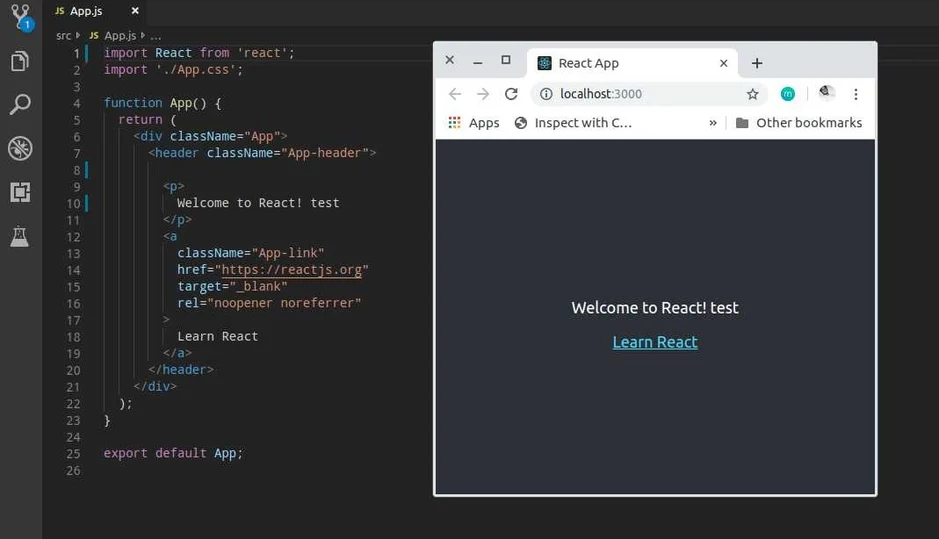Viewport: 939px width, 539px height.
Task: Click className="App-link" on line 13
Action: (x=250, y=253)
